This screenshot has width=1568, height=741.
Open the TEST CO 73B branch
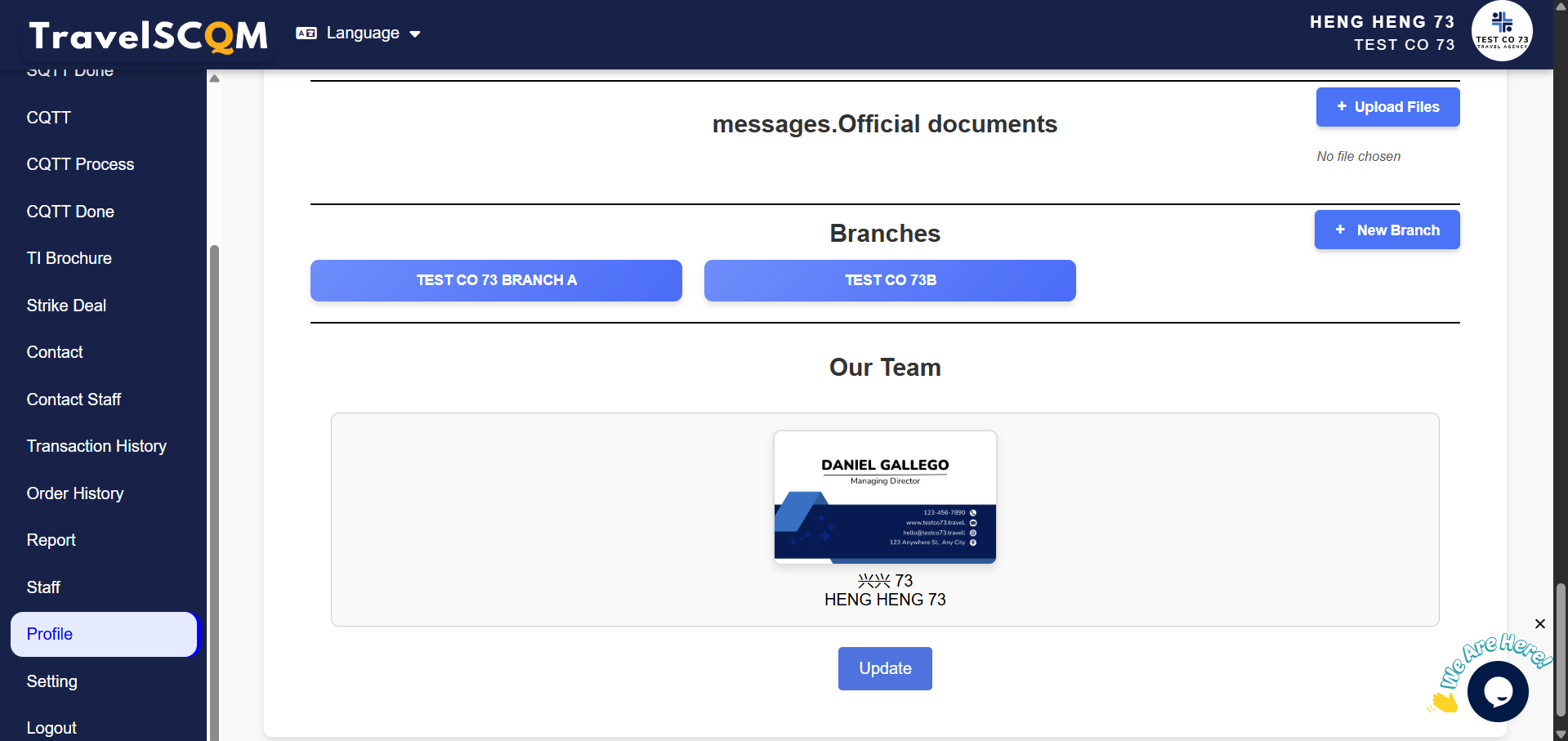(890, 280)
